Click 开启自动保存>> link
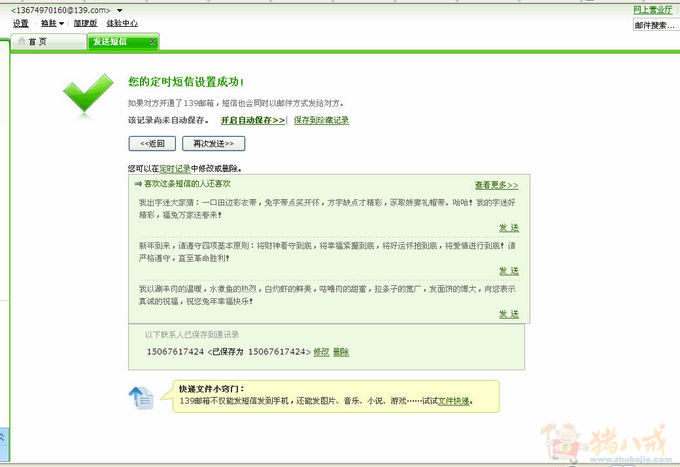This screenshot has height=467, width=680. tap(253, 121)
